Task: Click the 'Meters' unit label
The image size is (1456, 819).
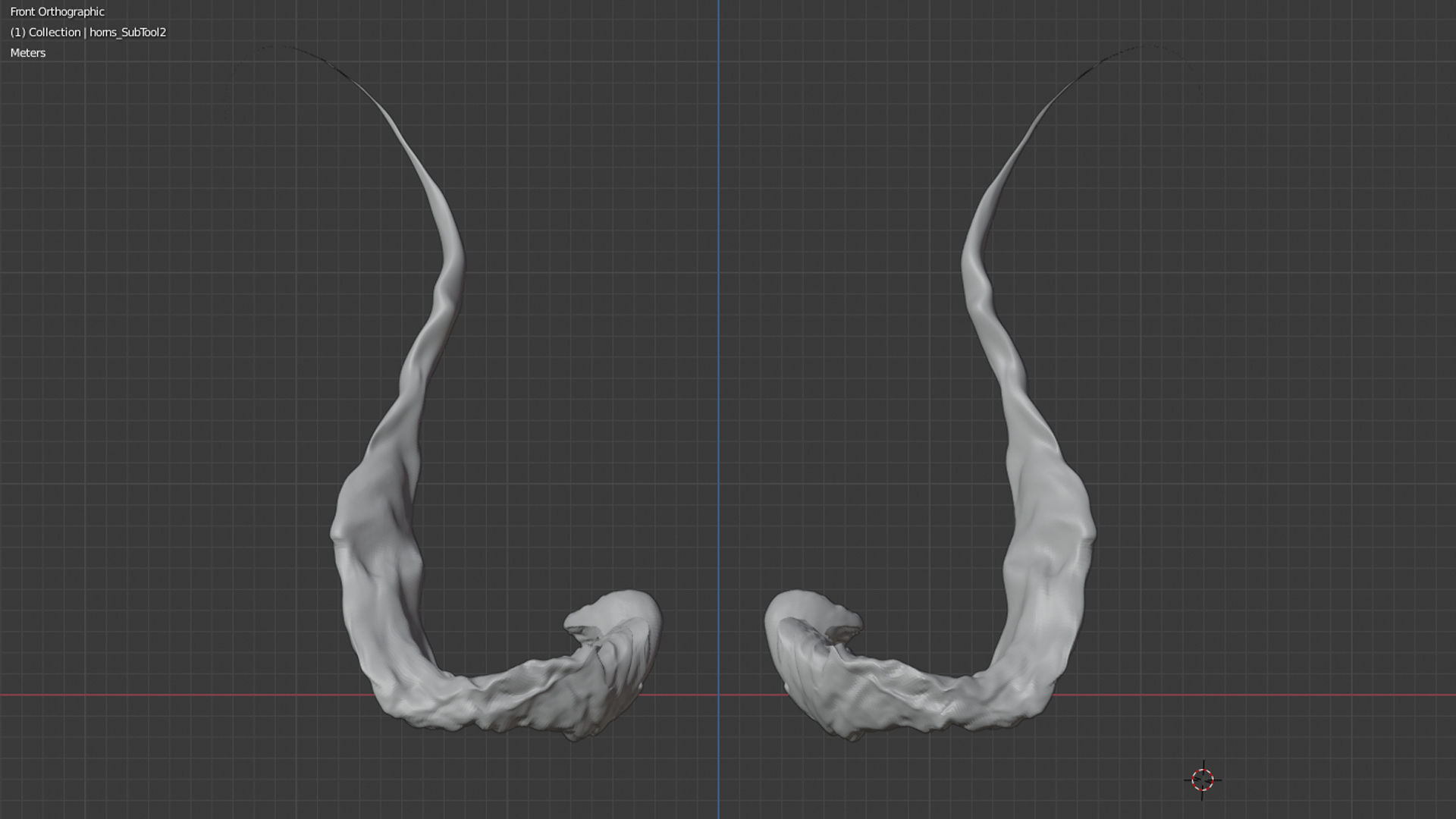Action: 28,52
